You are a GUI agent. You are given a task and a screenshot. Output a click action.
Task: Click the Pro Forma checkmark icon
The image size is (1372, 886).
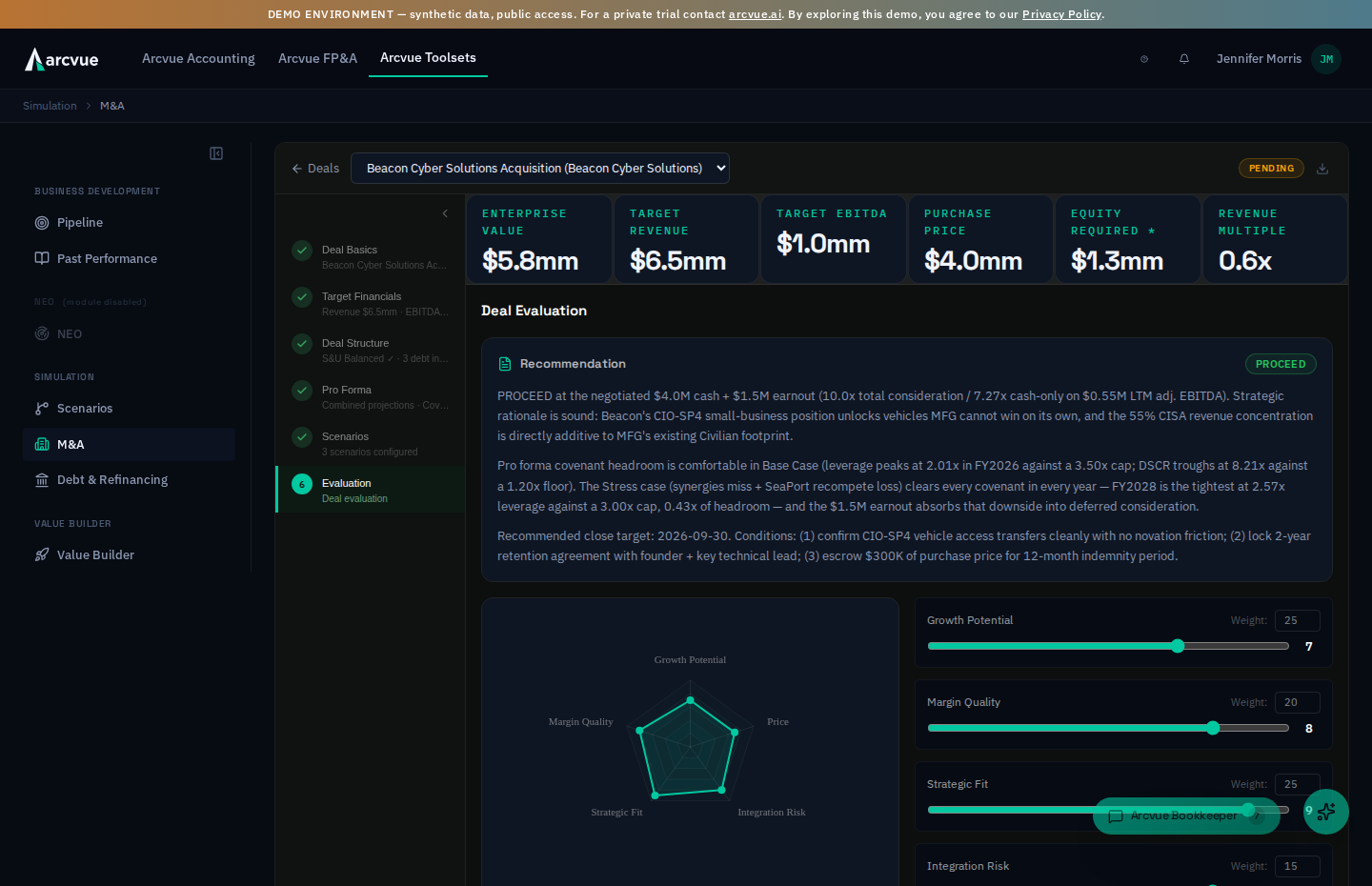point(302,391)
